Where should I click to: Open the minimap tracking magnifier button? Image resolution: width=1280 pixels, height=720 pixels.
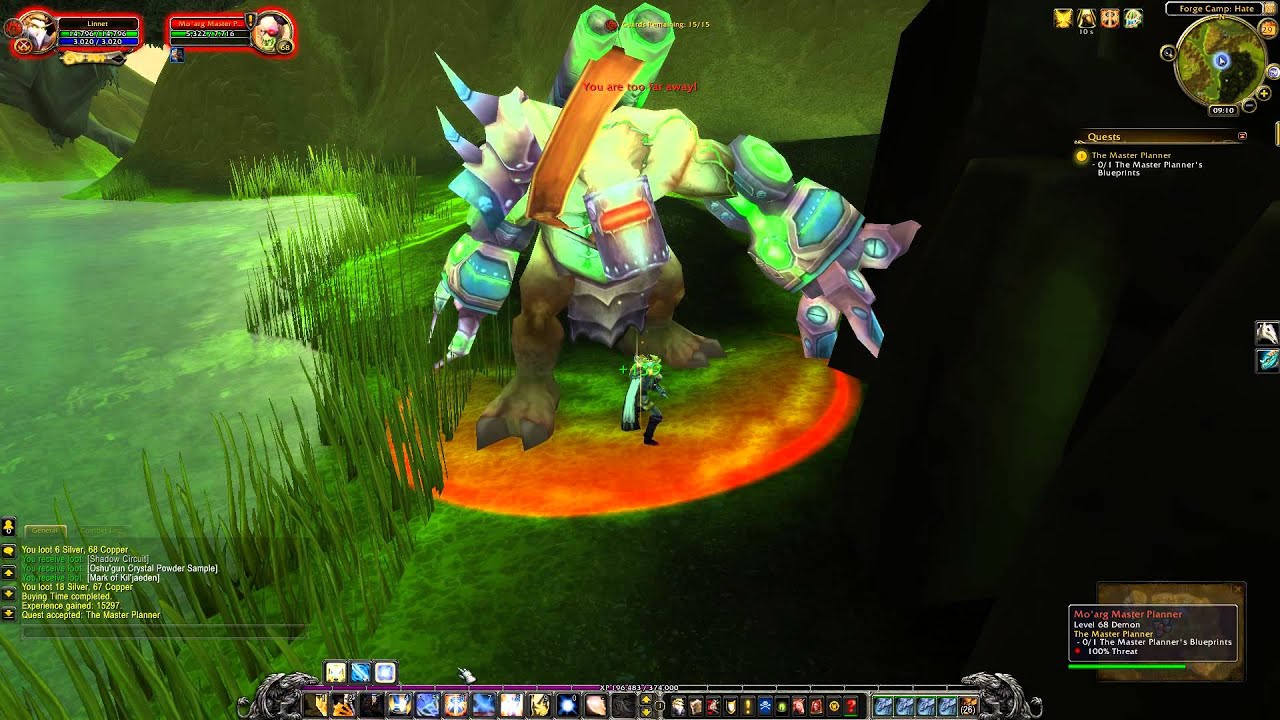tap(1168, 53)
